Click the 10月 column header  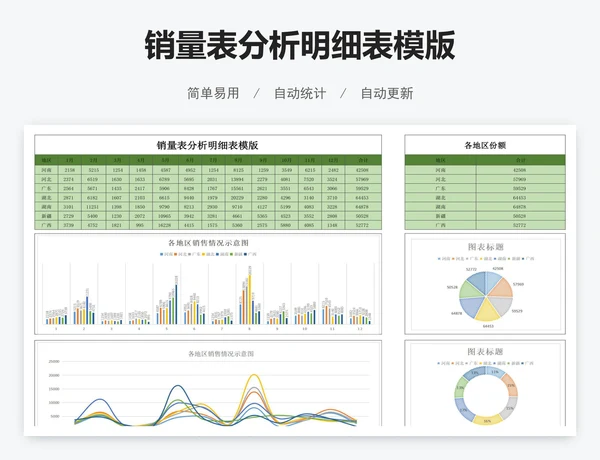click(x=286, y=160)
